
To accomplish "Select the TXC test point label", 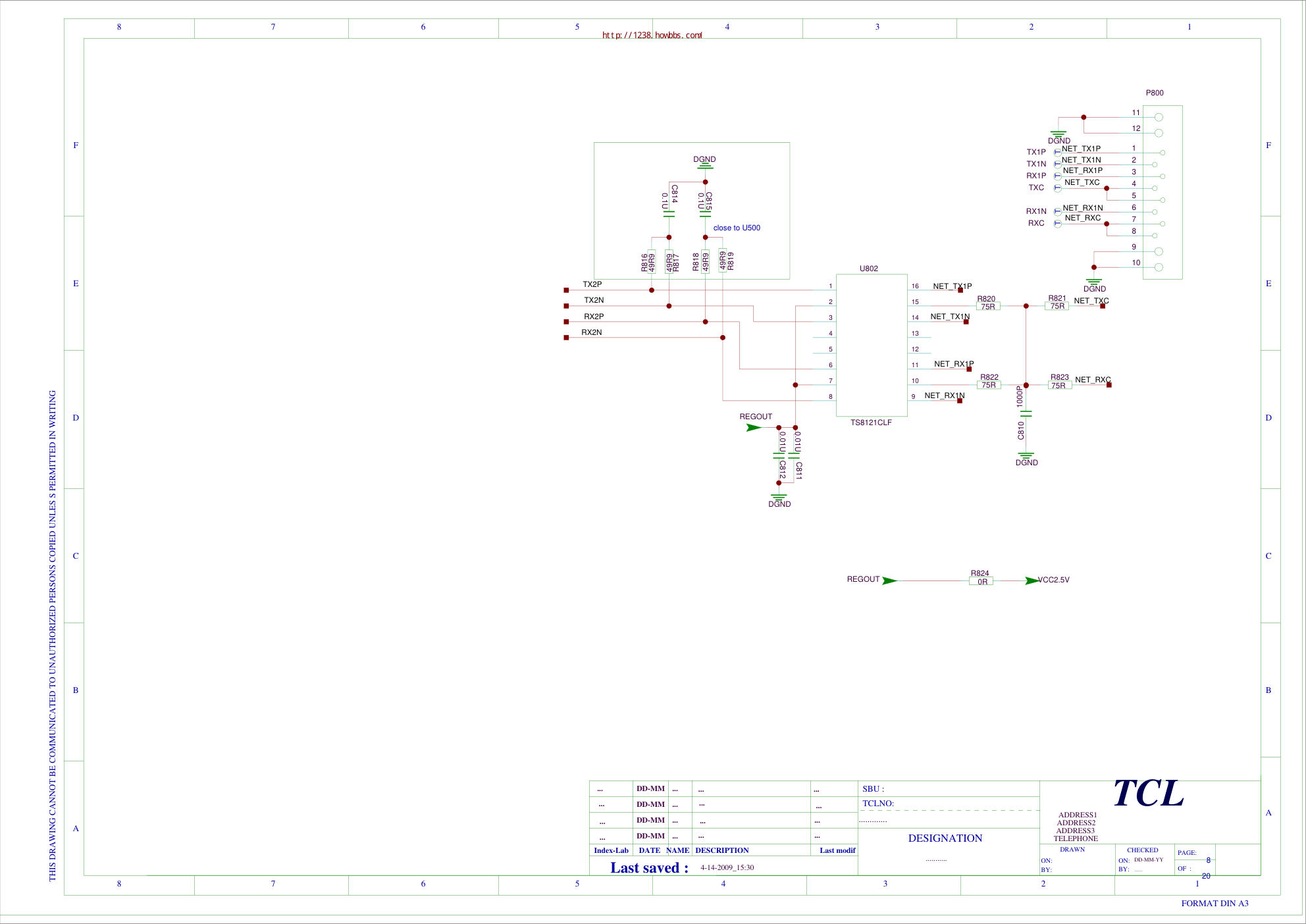I will 1036,188.
